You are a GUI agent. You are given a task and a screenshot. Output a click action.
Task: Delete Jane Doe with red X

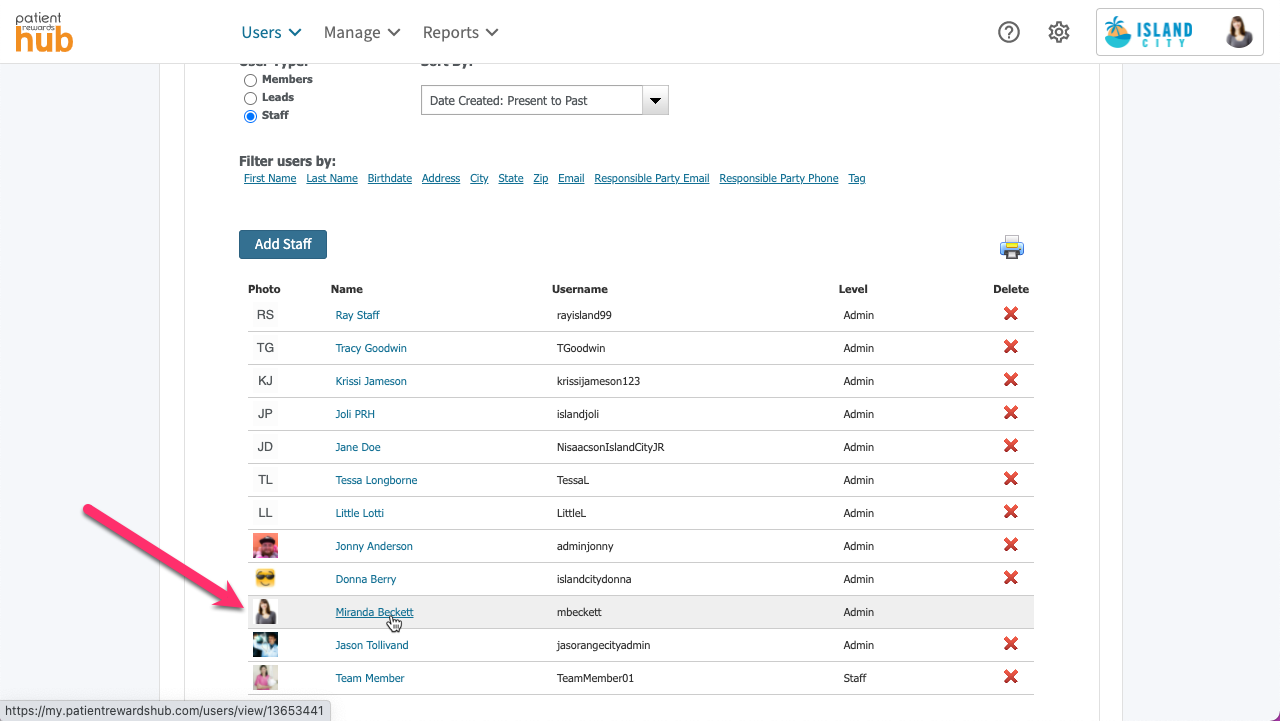pos(1011,446)
